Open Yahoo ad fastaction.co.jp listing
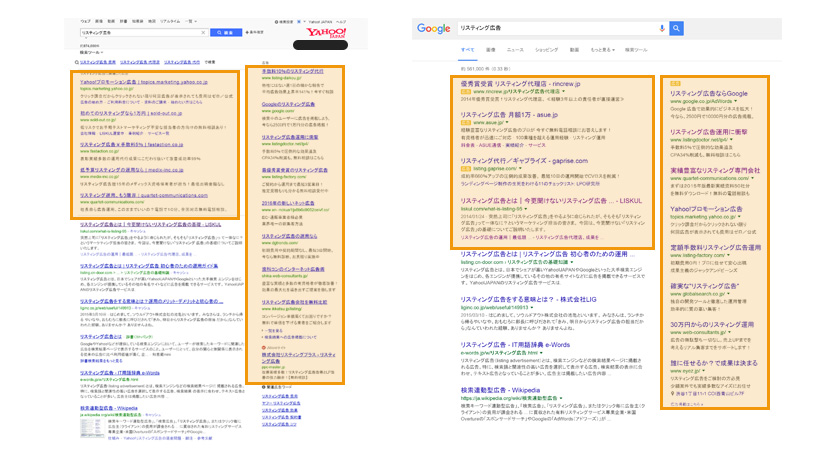This screenshot has width=830, height=460. click(131, 144)
